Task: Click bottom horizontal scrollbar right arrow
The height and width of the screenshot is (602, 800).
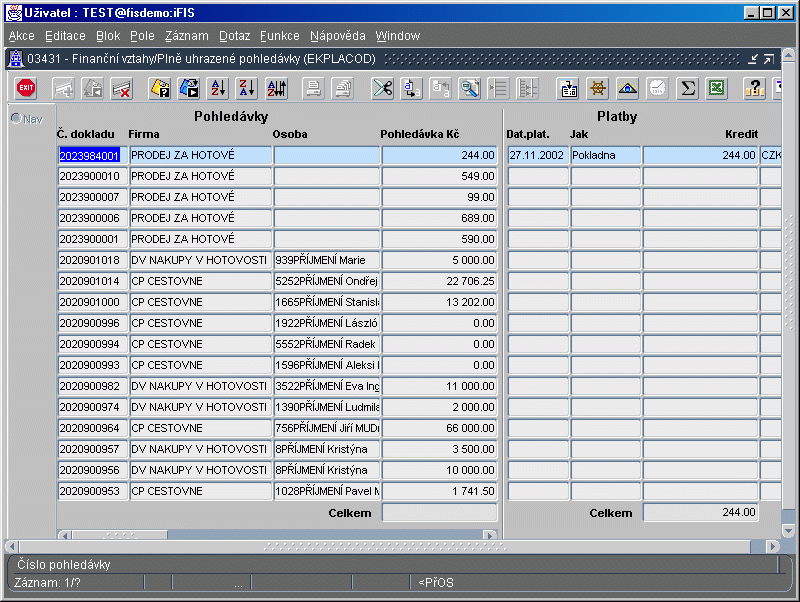Action: [773, 546]
